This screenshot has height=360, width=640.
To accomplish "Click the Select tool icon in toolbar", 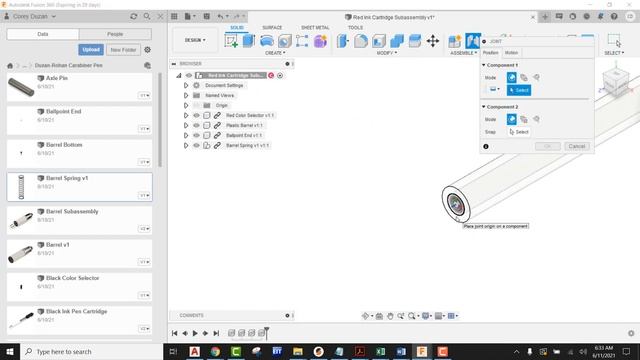I will pos(614,40).
